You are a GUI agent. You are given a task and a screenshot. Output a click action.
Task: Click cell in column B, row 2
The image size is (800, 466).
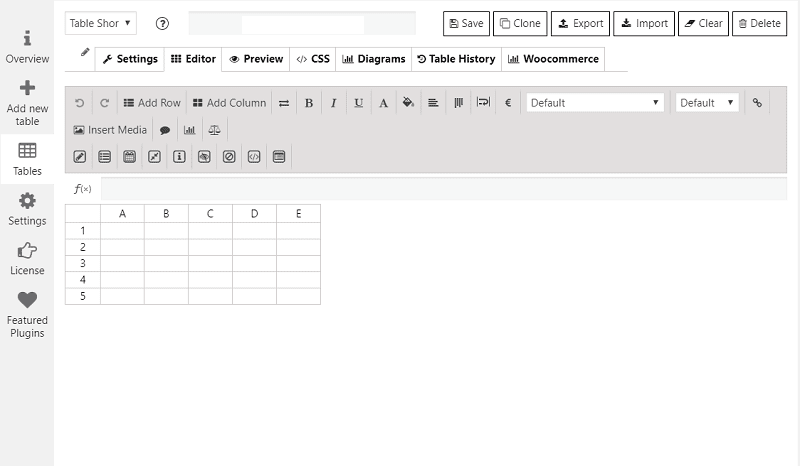coord(166,247)
